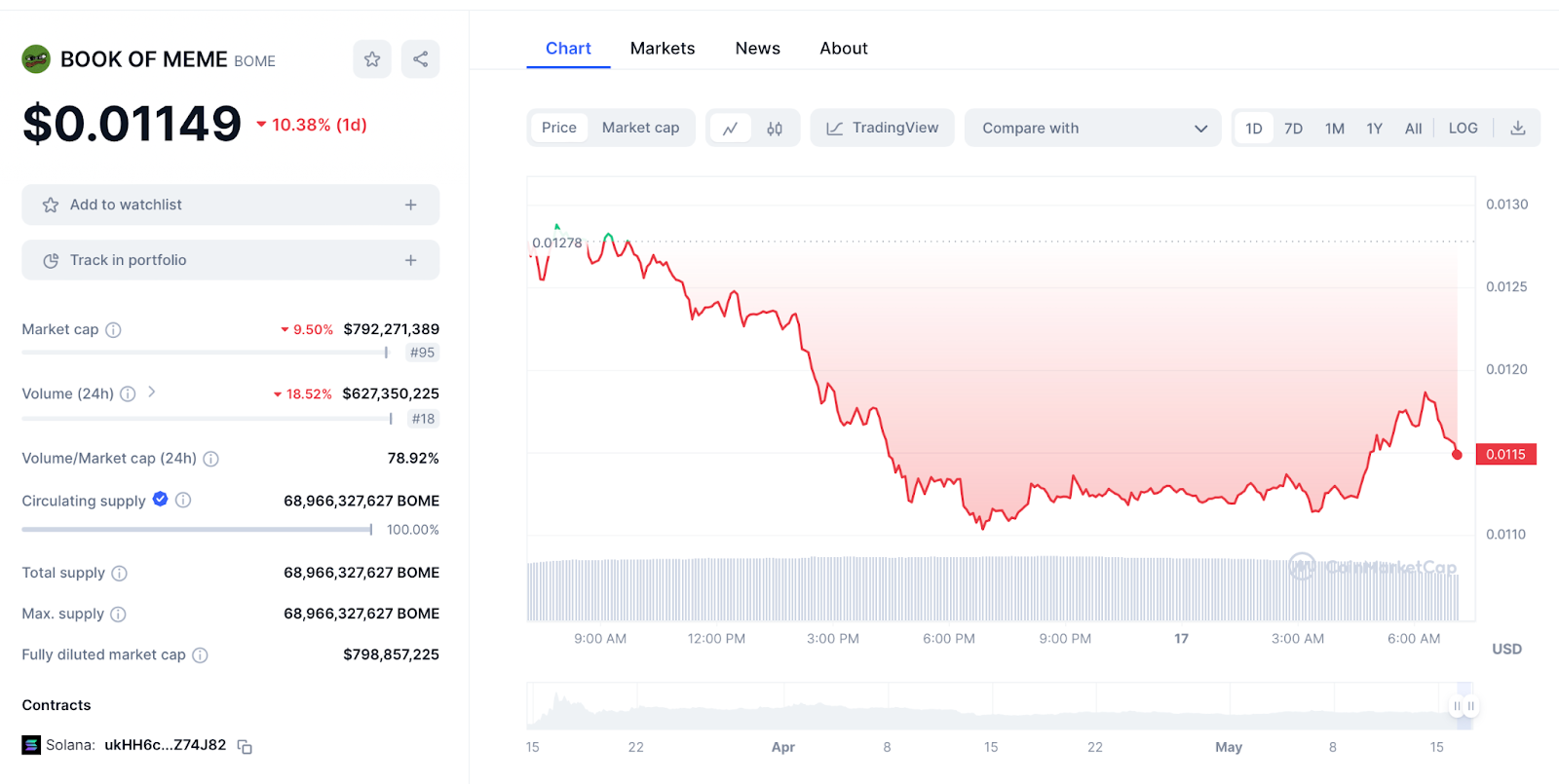
Task: Click the market cap rank progress bar
Action: point(205,353)
